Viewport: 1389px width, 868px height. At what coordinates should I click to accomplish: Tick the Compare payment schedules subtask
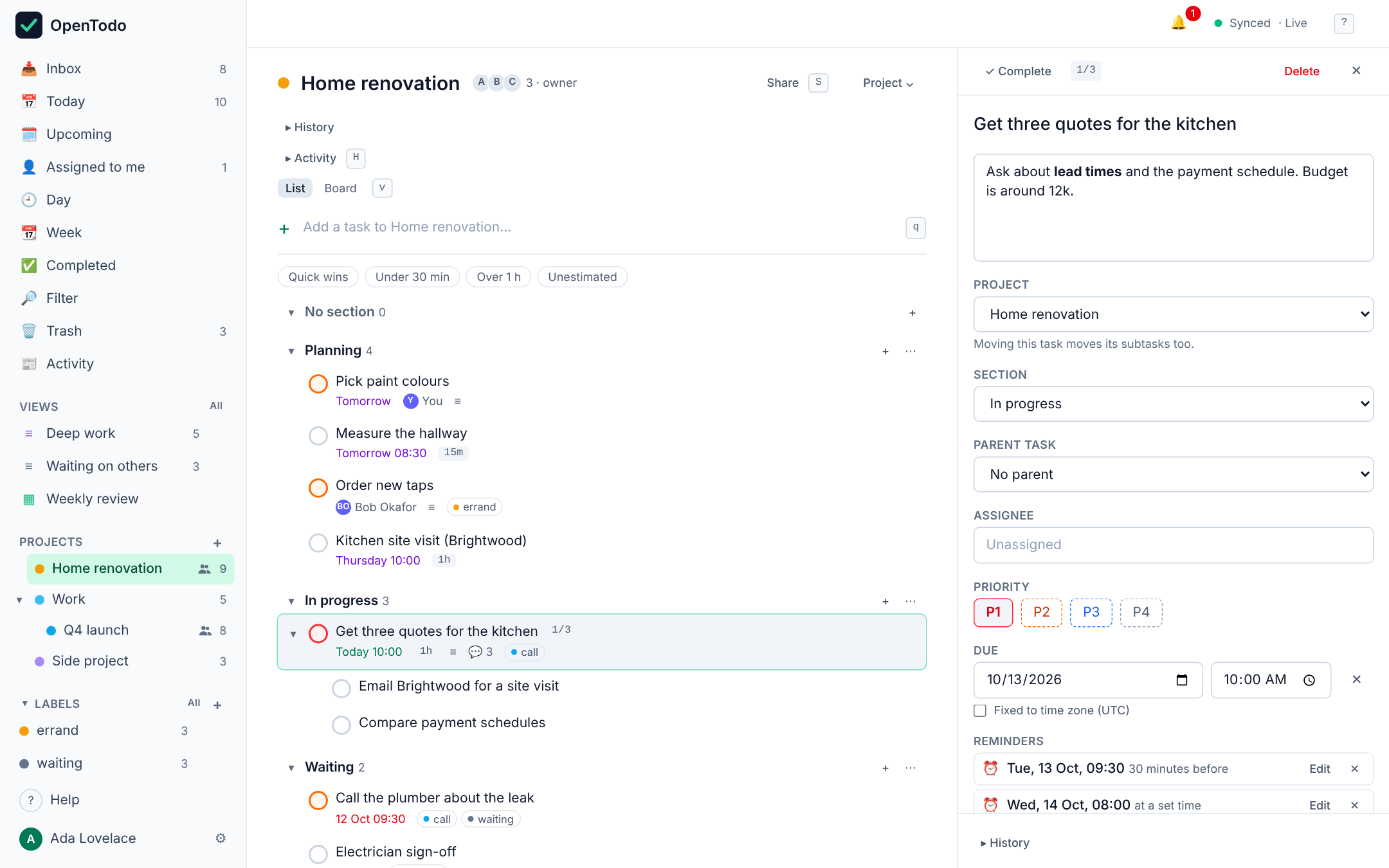click(341, 725)
